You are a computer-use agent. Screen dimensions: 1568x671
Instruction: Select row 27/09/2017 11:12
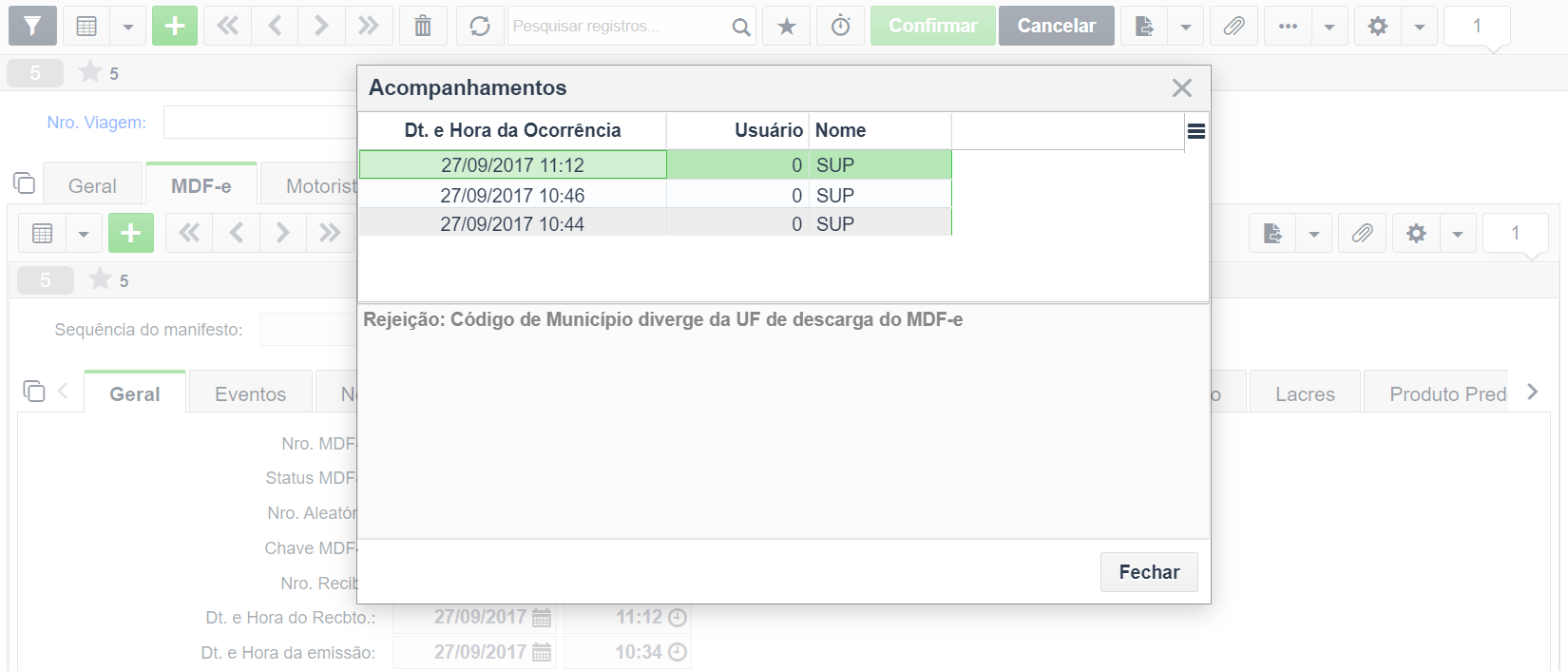point(655,164)
